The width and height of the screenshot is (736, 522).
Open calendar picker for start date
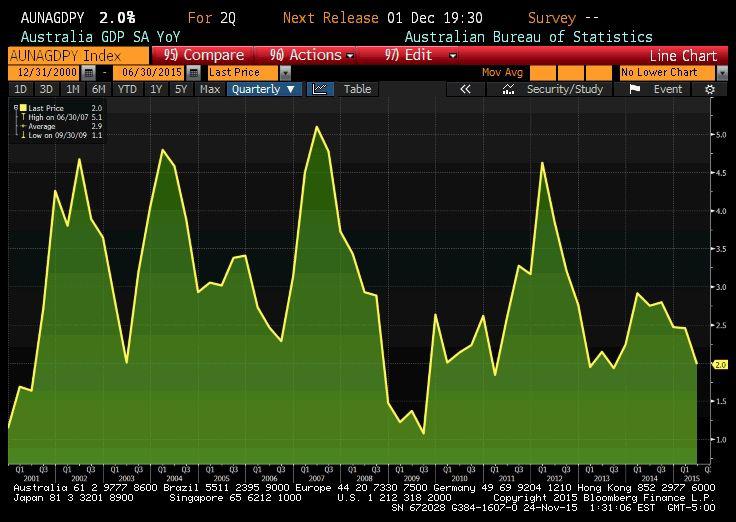[x=91, y=73]
